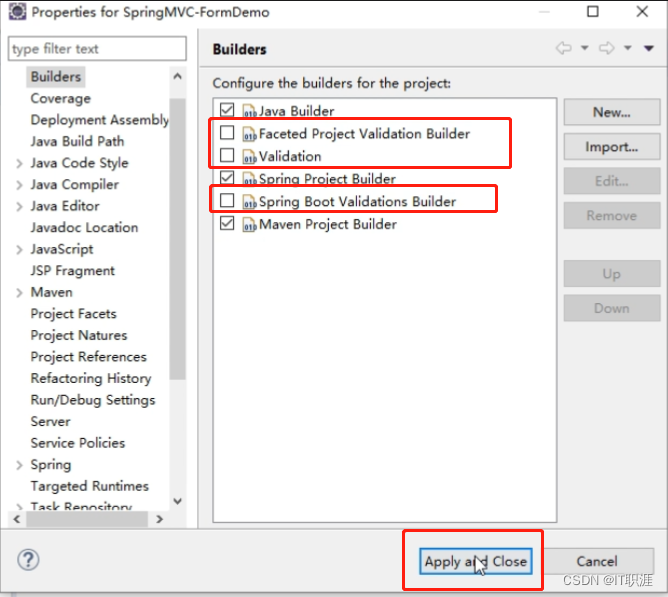Click the Down button
This screenshot has width=668, height=597.
(612, 308)
